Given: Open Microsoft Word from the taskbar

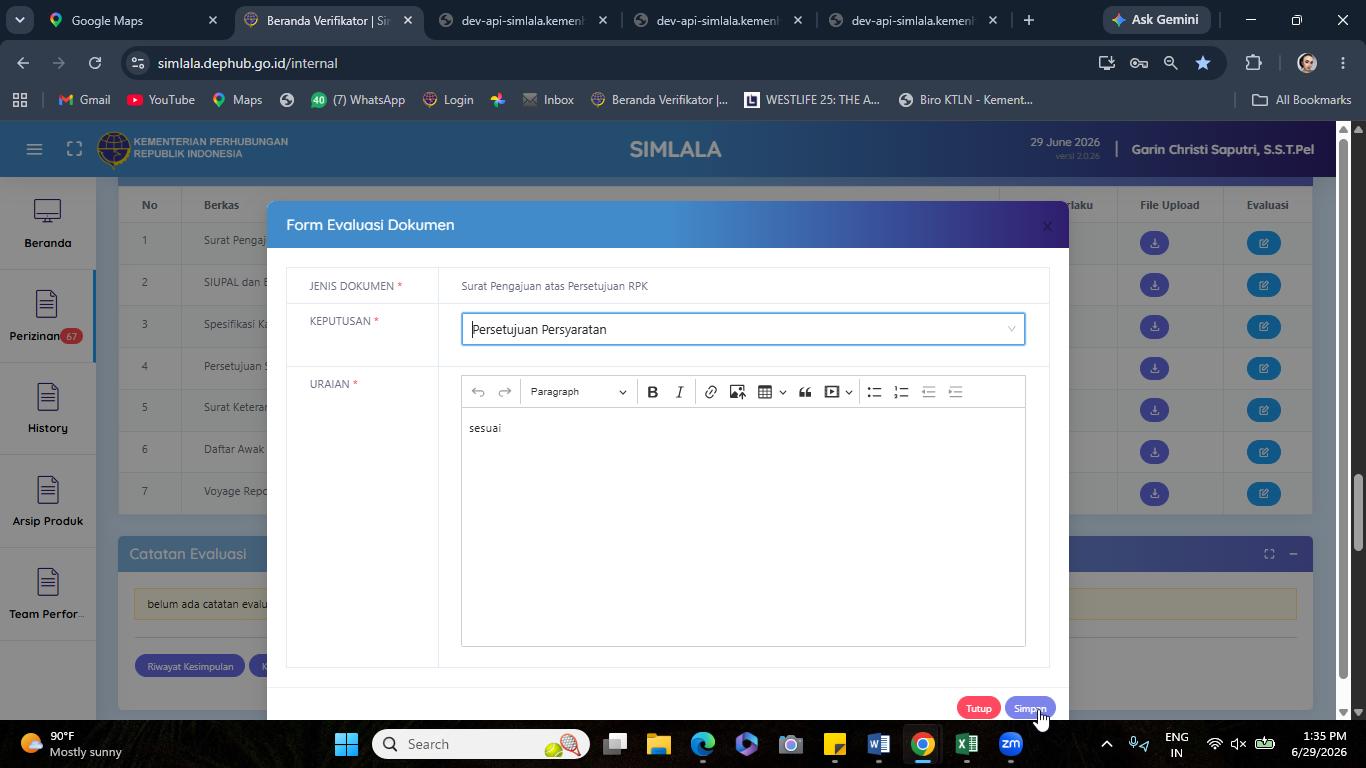Looking at the screenshot, I should pos(879,744).
